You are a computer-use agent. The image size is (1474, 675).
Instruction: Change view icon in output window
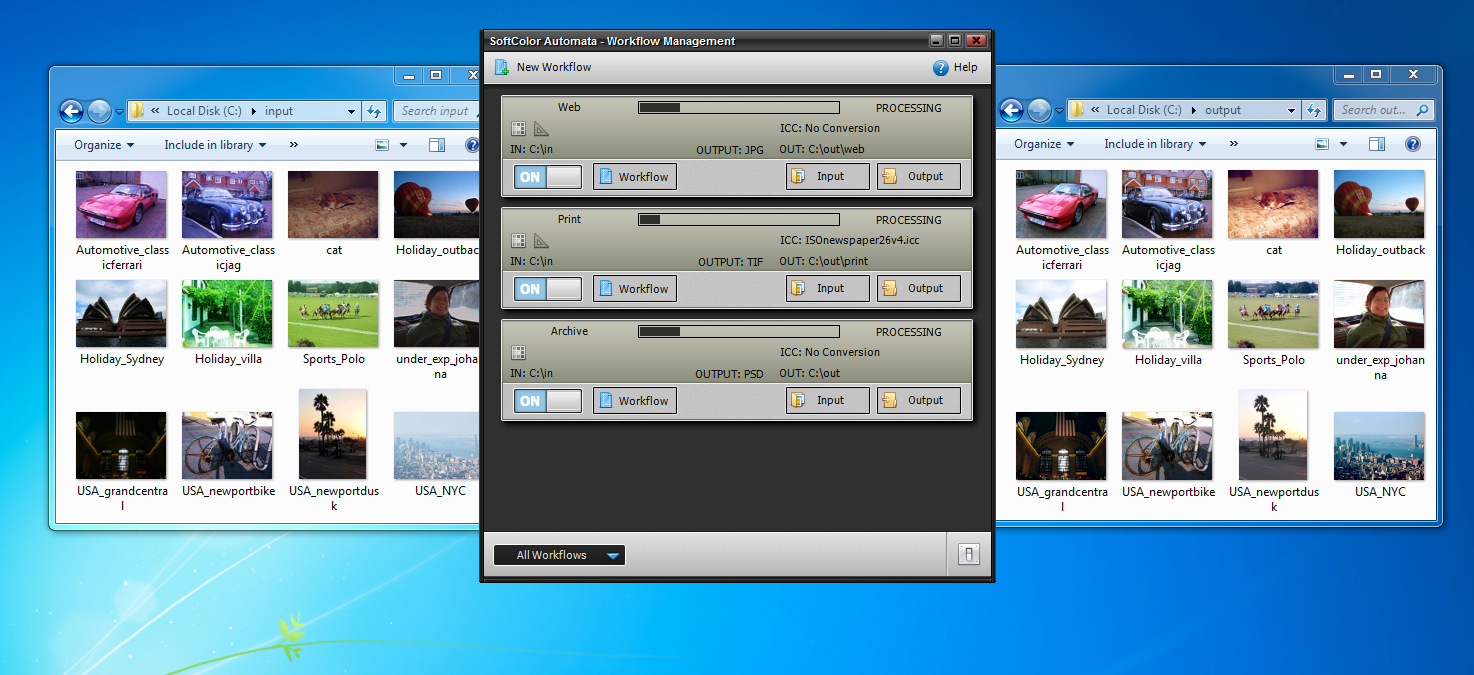(1322, 144)
